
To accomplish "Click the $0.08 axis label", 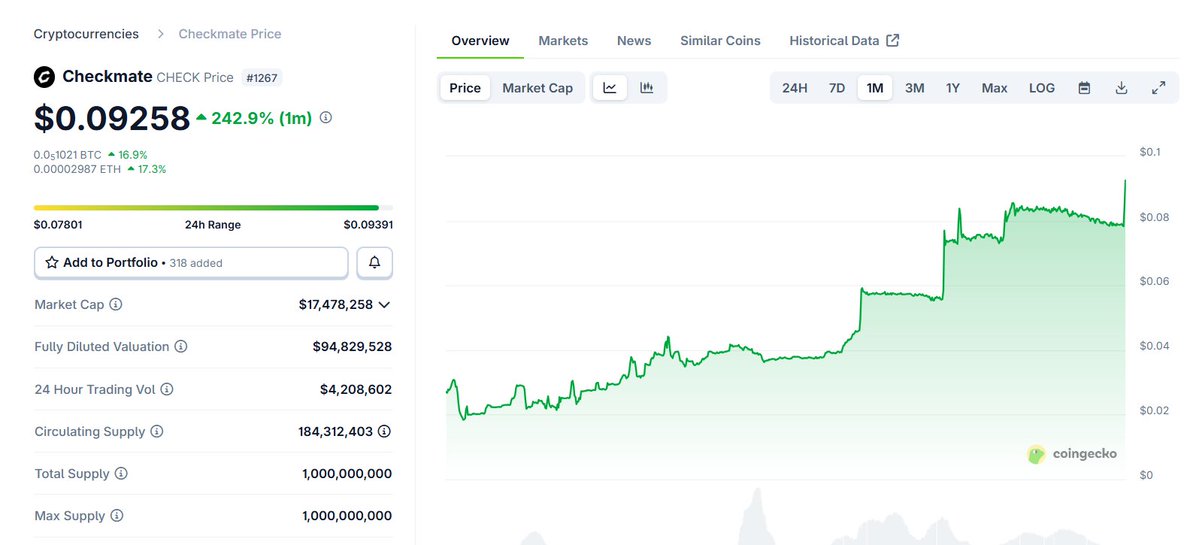I will (1154, 217).
